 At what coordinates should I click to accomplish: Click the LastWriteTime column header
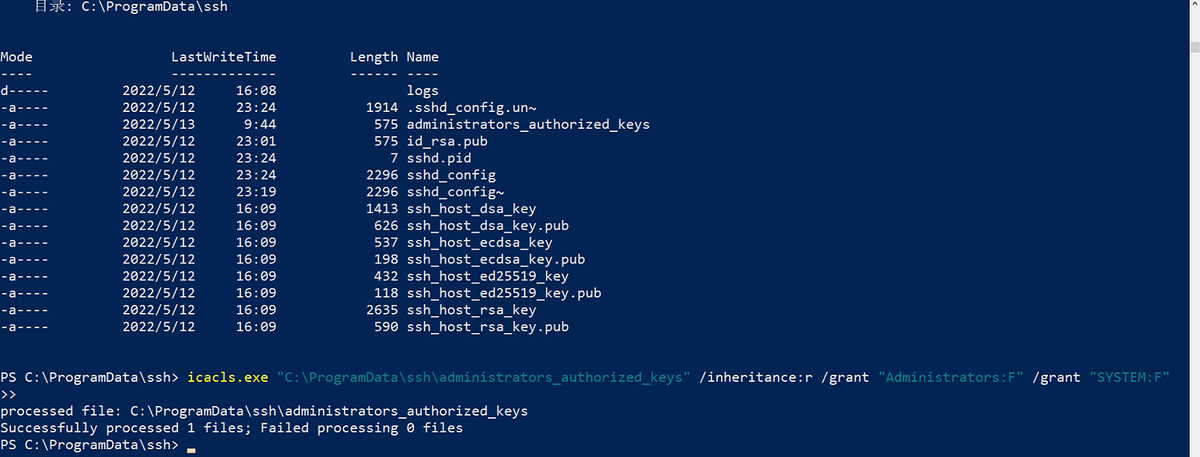223,57
